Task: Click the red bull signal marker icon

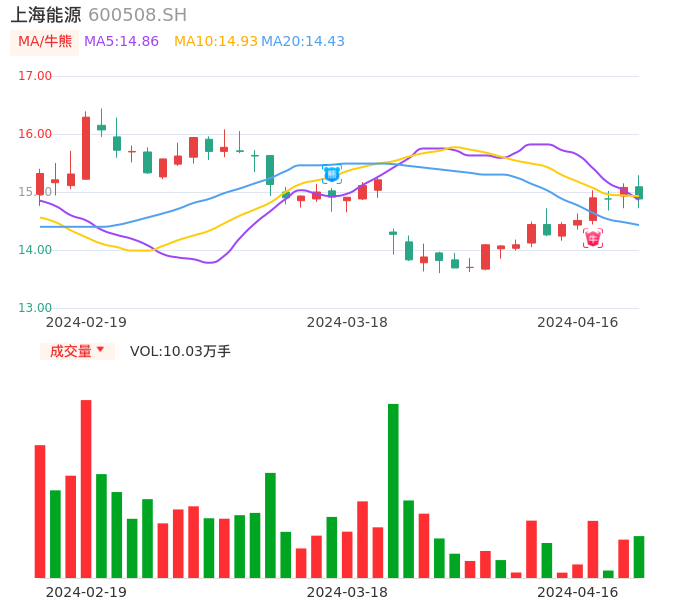Action: pyautogui.click(x=593, y=238)
